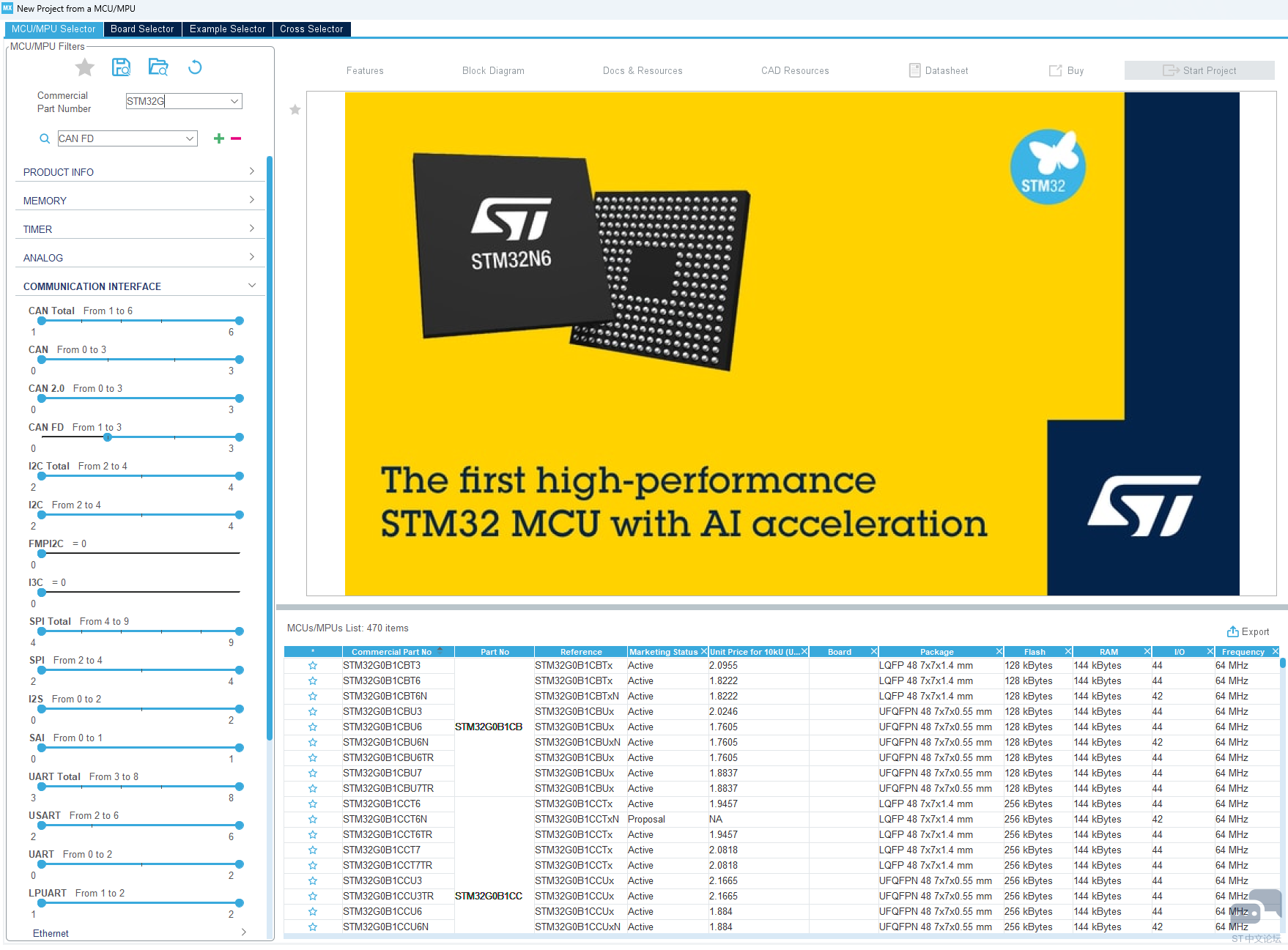Remove the Marketing Status column via its X

tap(704, 652)
